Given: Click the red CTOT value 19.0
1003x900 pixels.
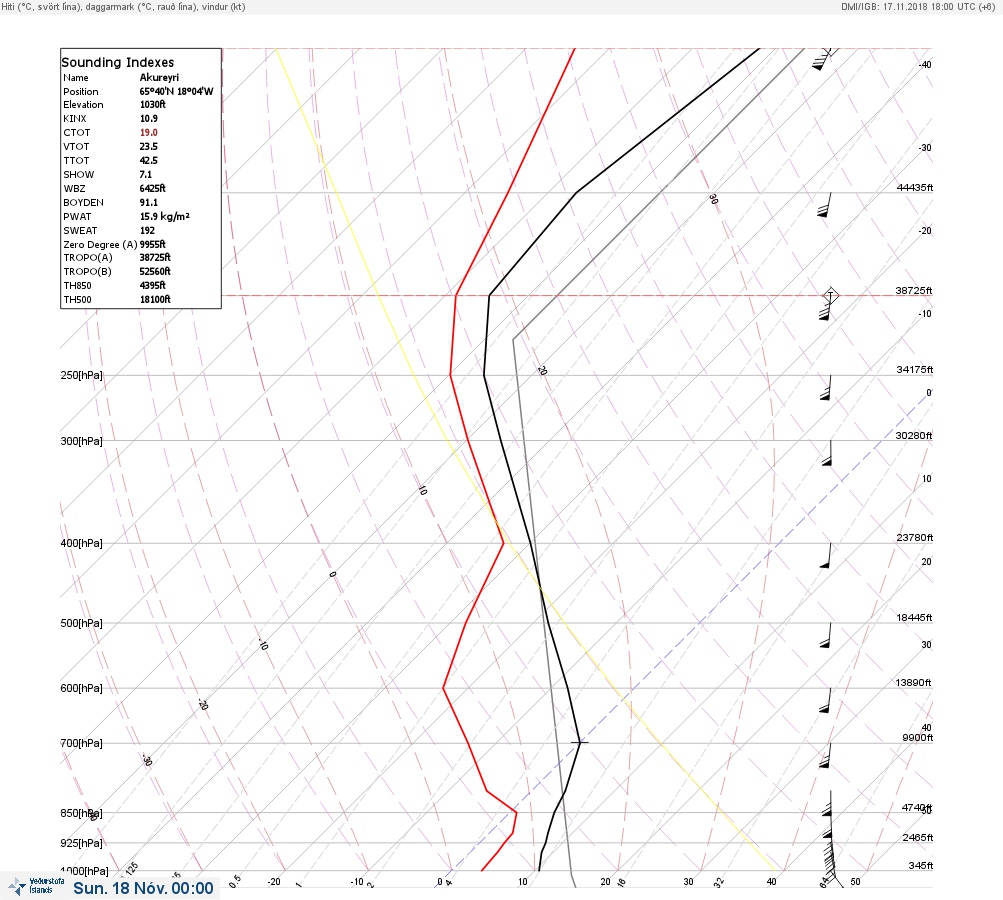Looking at the screenshot, I should [148, 132].
